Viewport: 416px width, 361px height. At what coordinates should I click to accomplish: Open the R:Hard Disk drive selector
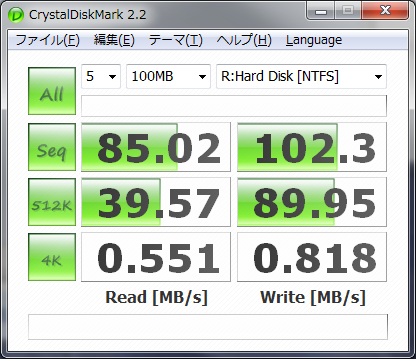[301, 77]
